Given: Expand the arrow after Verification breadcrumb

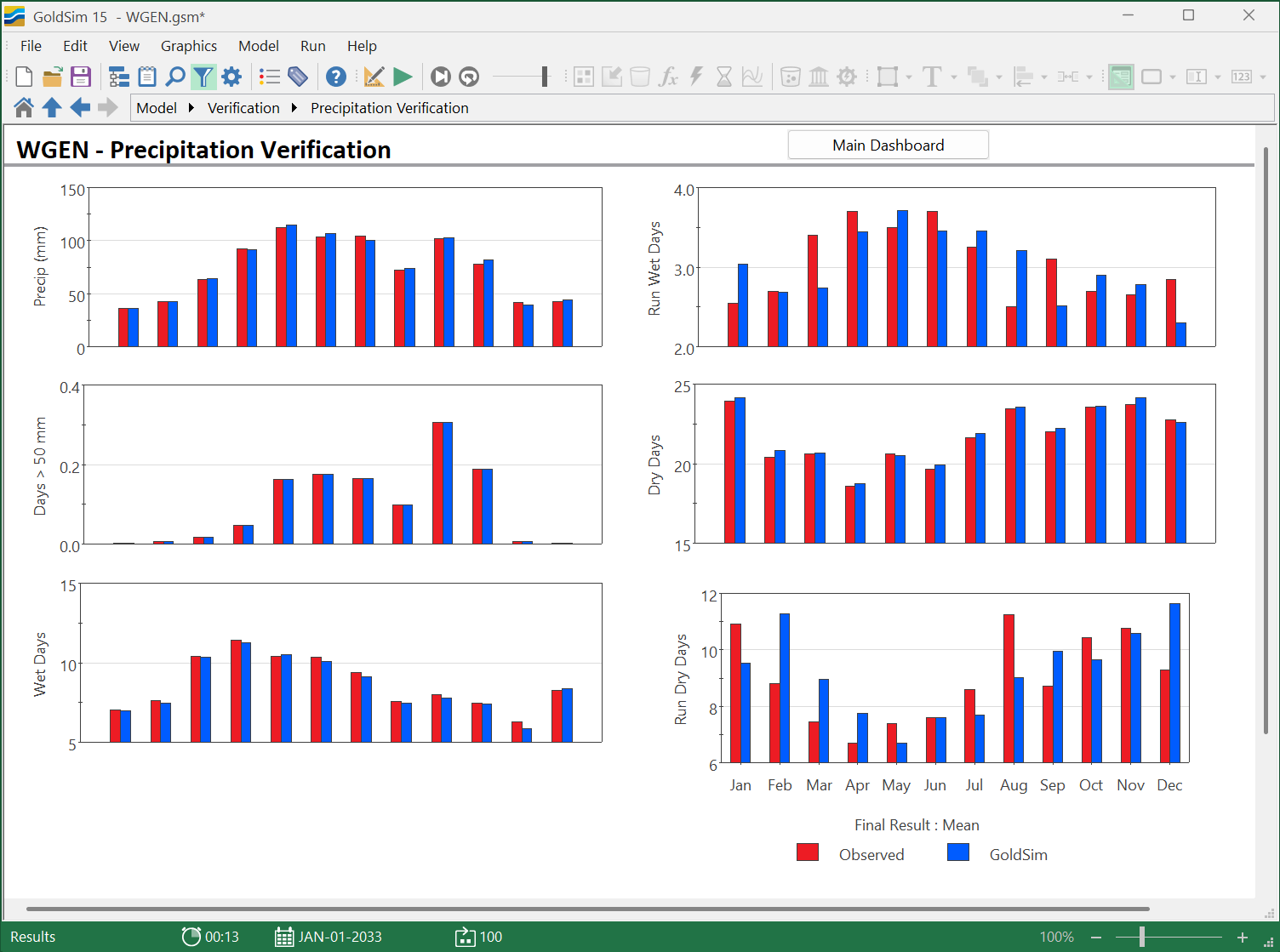Looking at the screenshot, I should point(294,108).
